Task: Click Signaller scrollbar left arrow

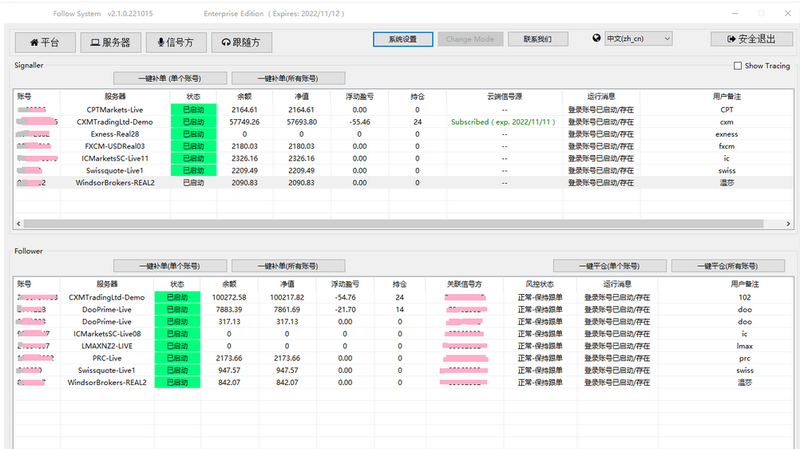Action: pyautogui.click(x=19, y=223)
